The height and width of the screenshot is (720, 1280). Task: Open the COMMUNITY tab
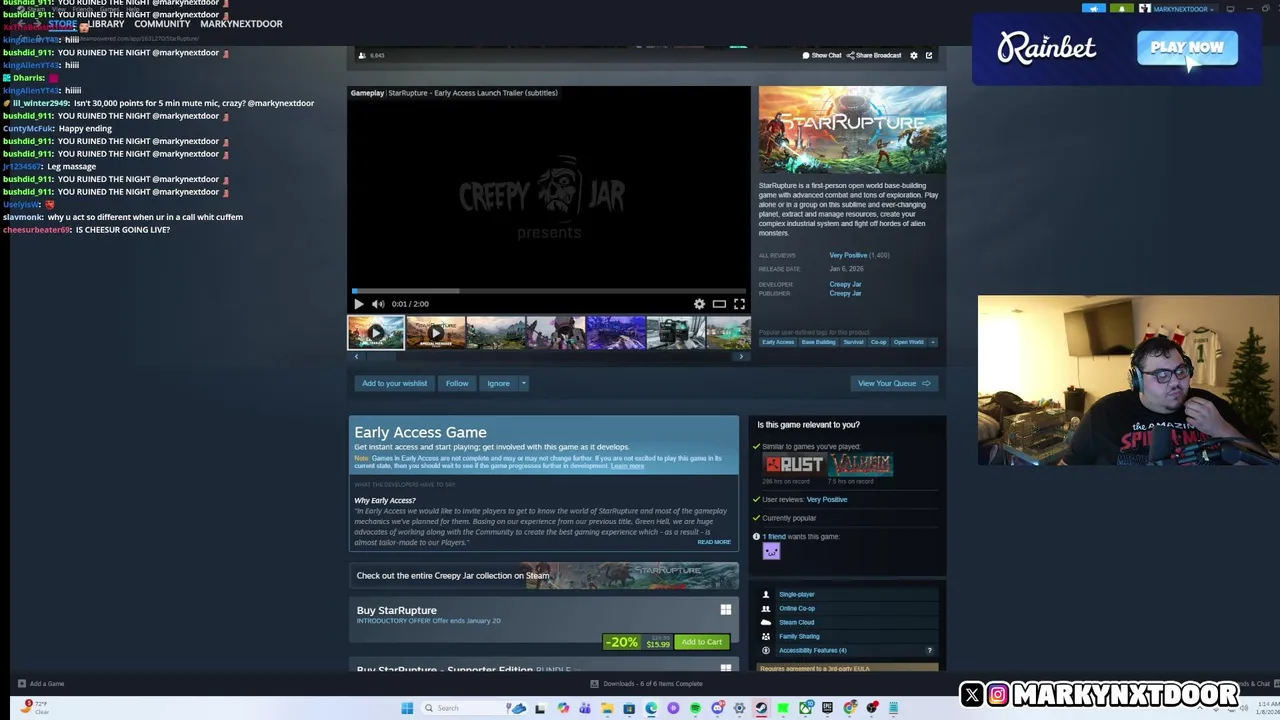(162, 24)
